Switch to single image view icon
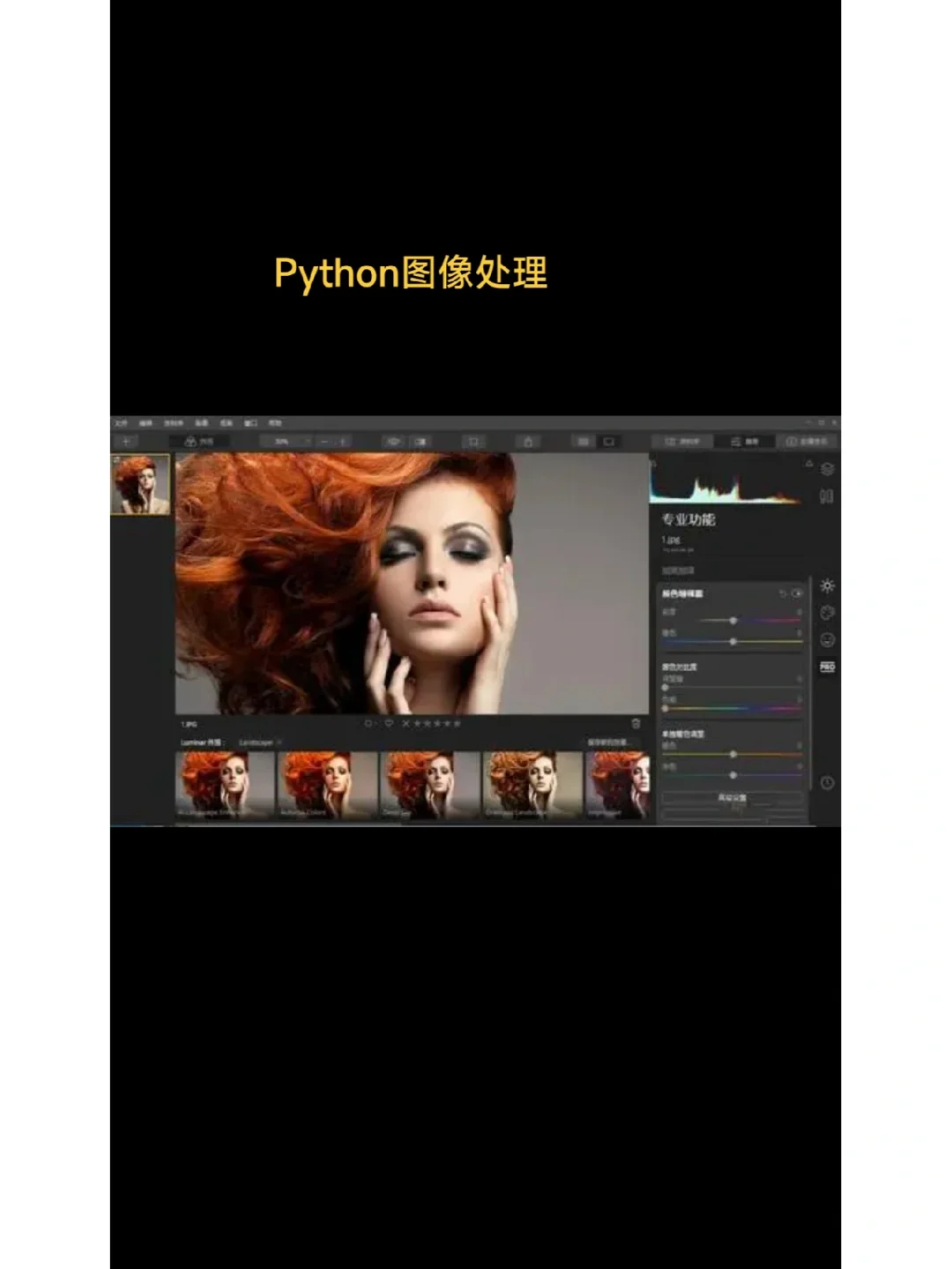Image resolution: width=952 pixels, height=1269 pixels. point(608,441)
